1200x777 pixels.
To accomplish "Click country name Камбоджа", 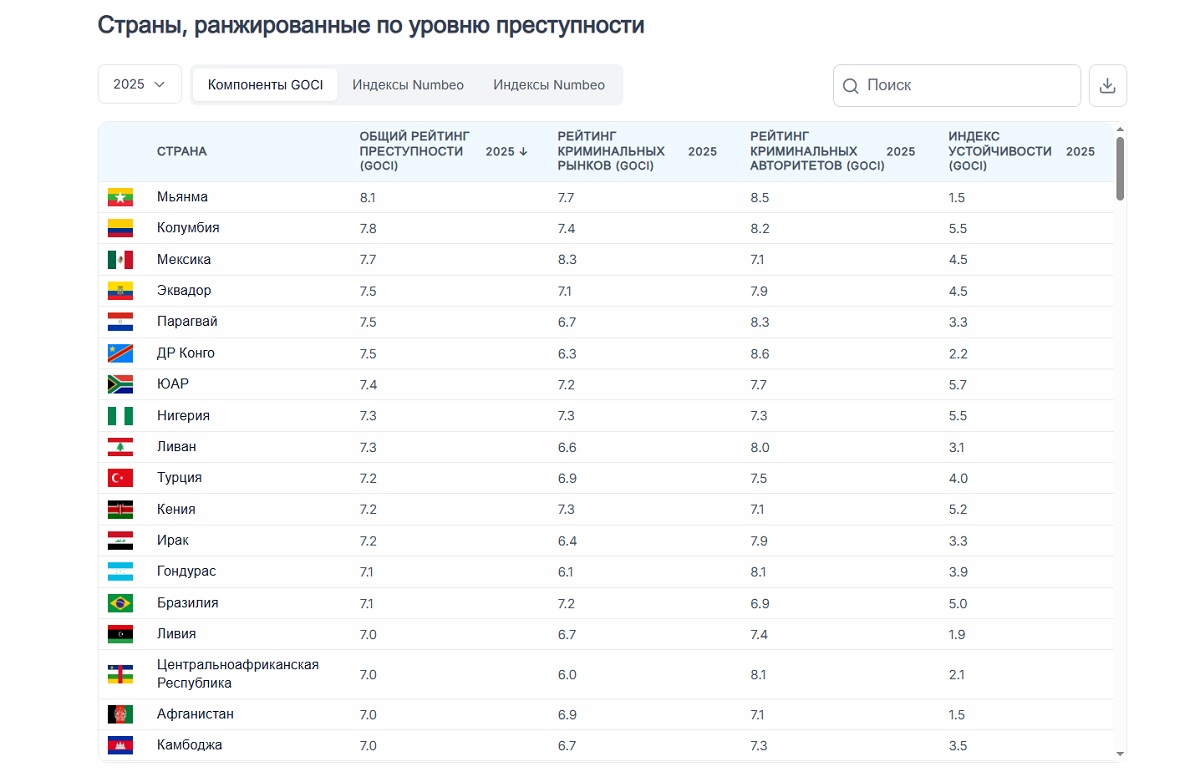I will [190, 745].
